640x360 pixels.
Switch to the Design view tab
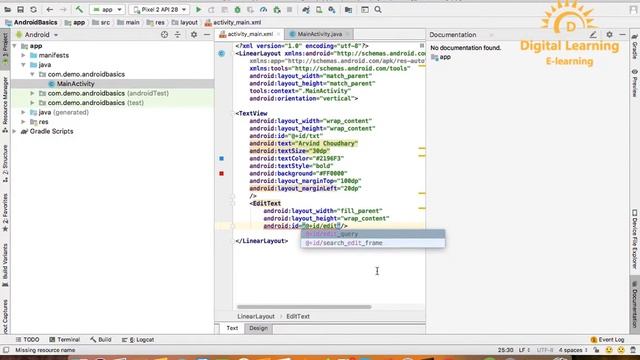258,328
